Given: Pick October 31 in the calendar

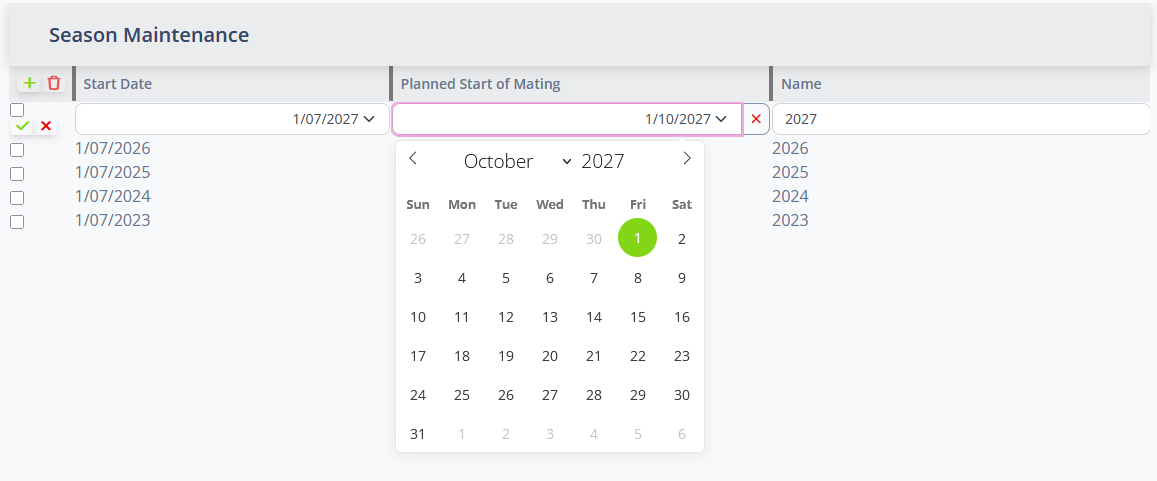Looking at the screenshot, I should click(418, 434).
